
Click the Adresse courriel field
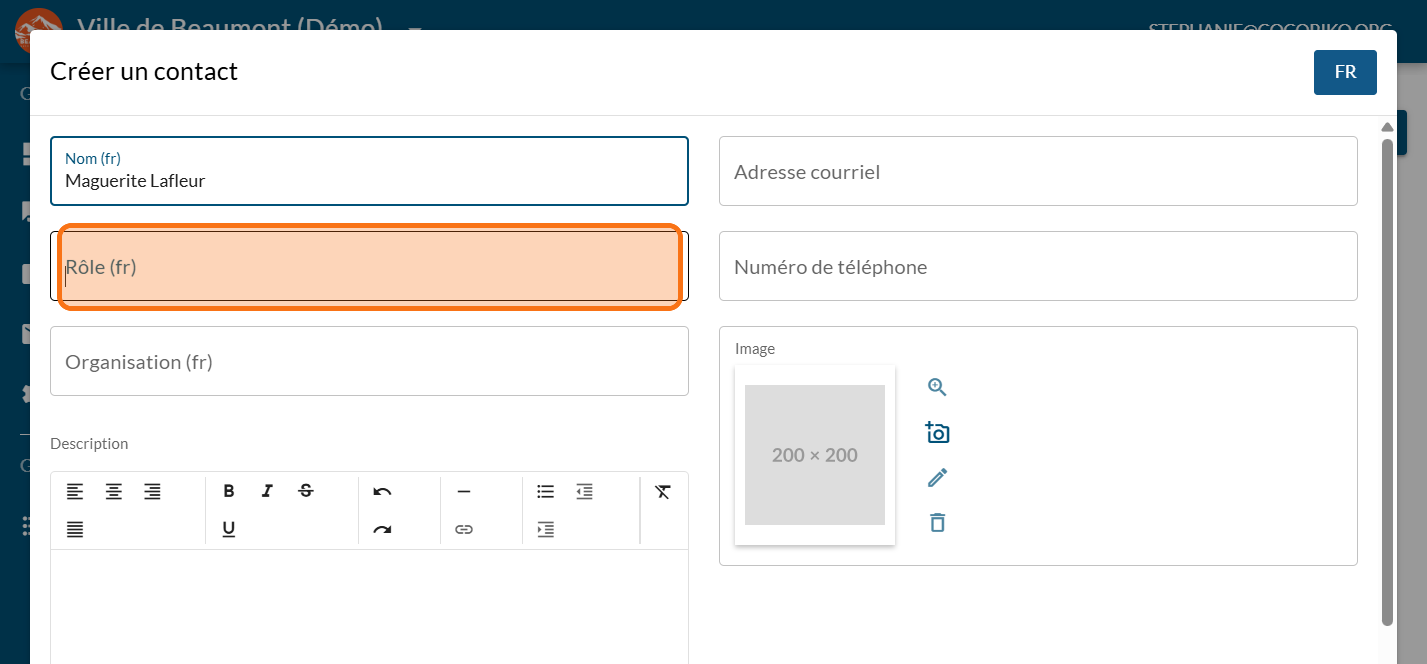[1037, 172]
